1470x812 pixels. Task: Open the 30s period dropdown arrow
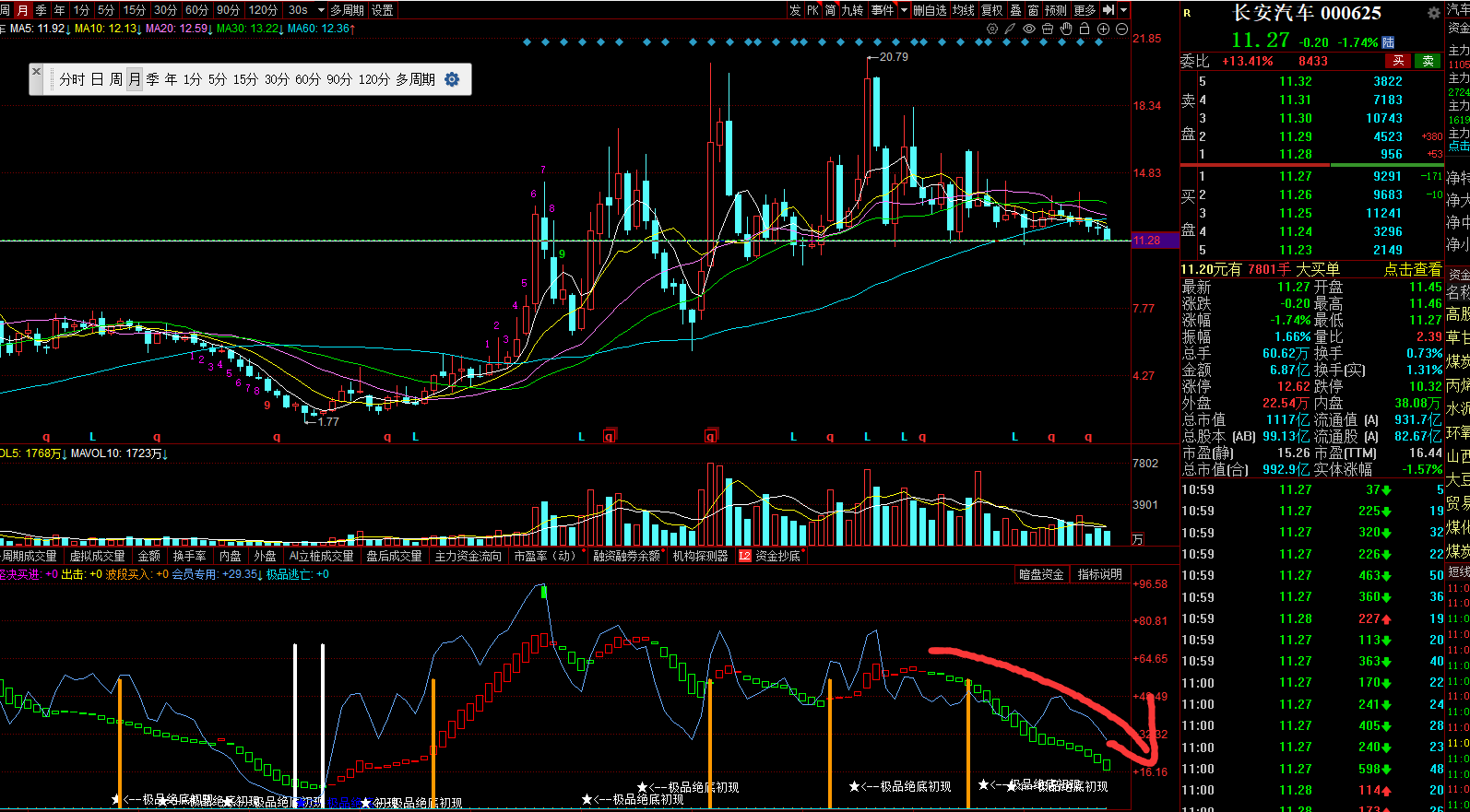pos(321,10)
